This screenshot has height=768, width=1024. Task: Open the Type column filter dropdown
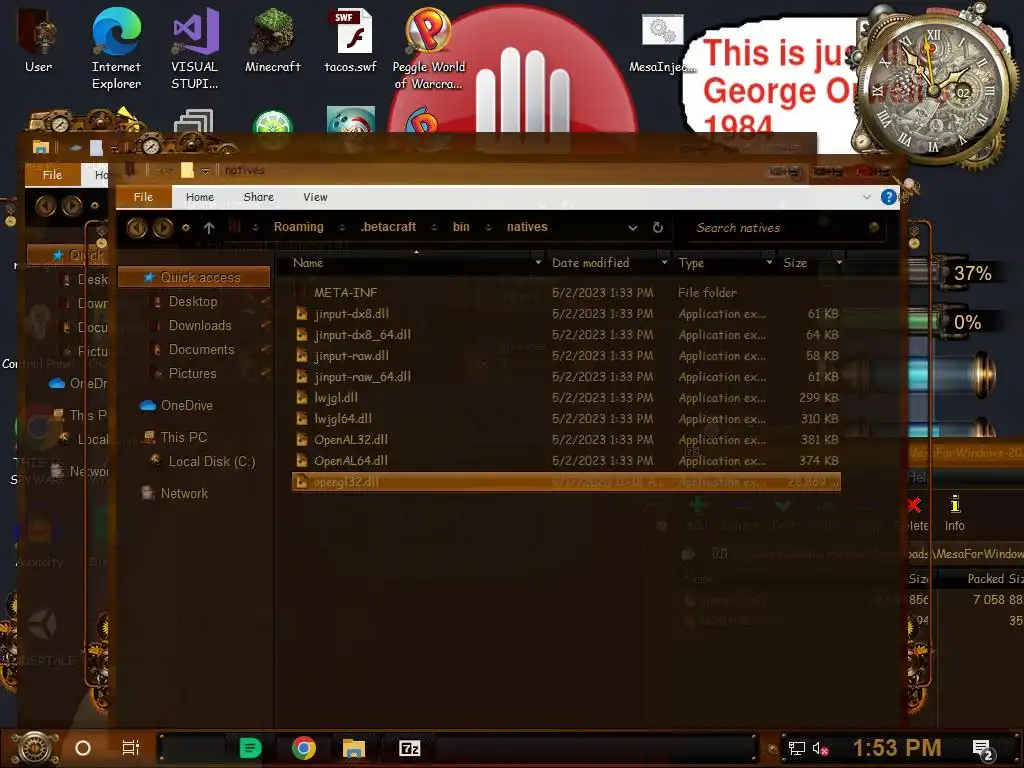769,263
